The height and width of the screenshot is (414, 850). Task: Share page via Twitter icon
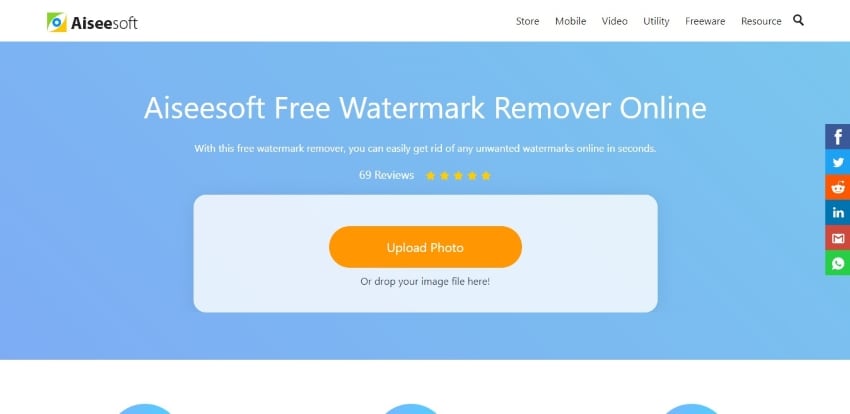pyautogui.click(x=838, y=162)
